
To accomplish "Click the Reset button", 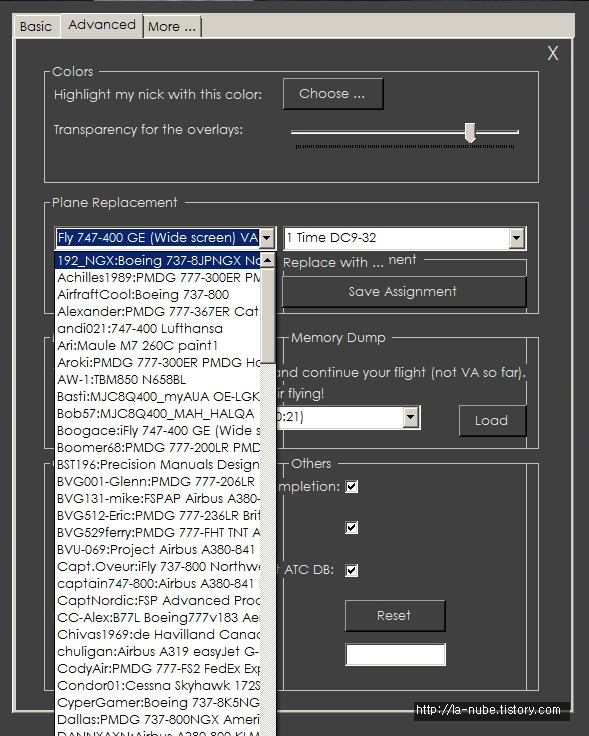I will tap(395, 615).
